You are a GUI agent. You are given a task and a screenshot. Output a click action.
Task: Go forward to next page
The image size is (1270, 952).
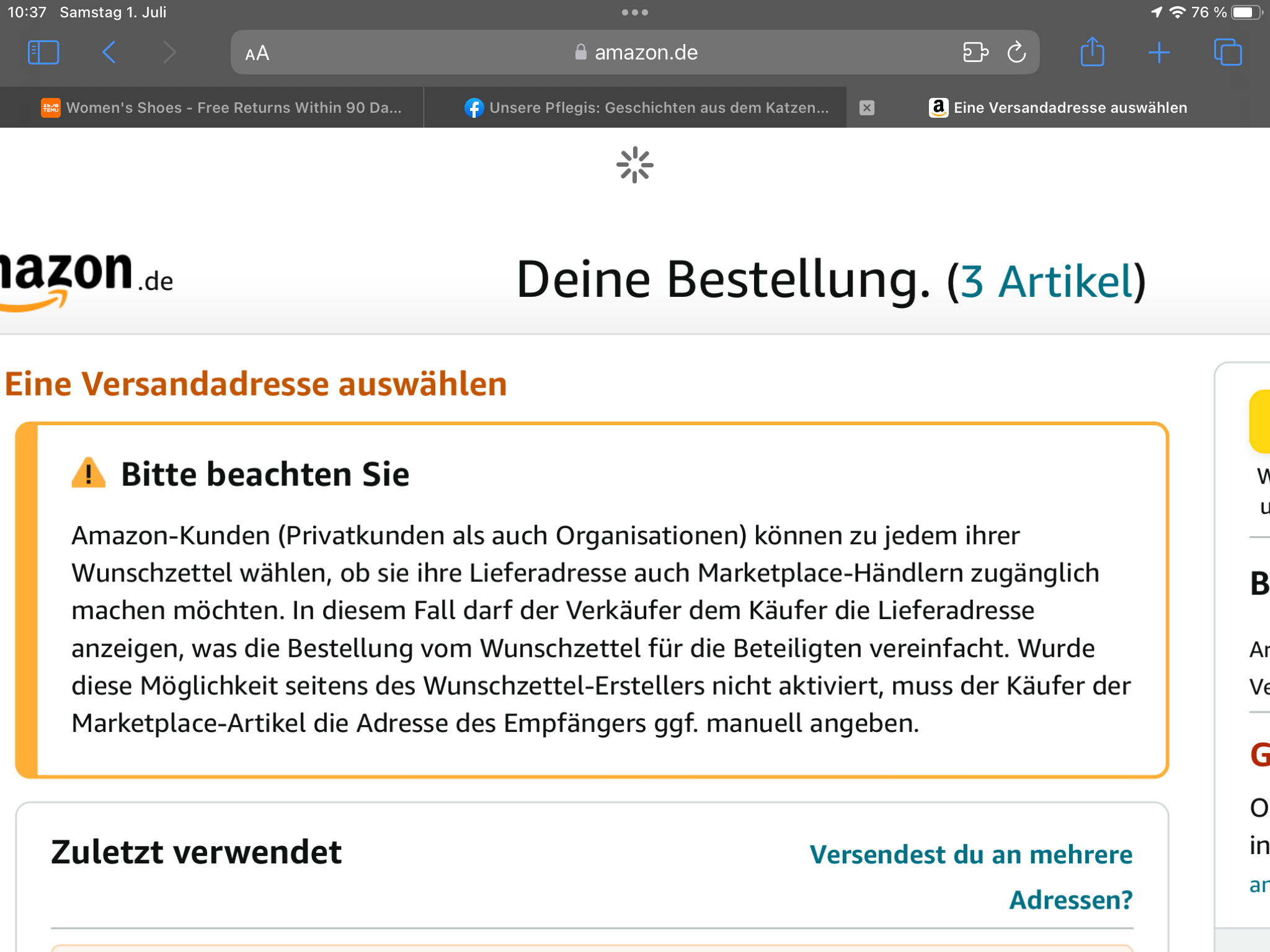(169, 53)
